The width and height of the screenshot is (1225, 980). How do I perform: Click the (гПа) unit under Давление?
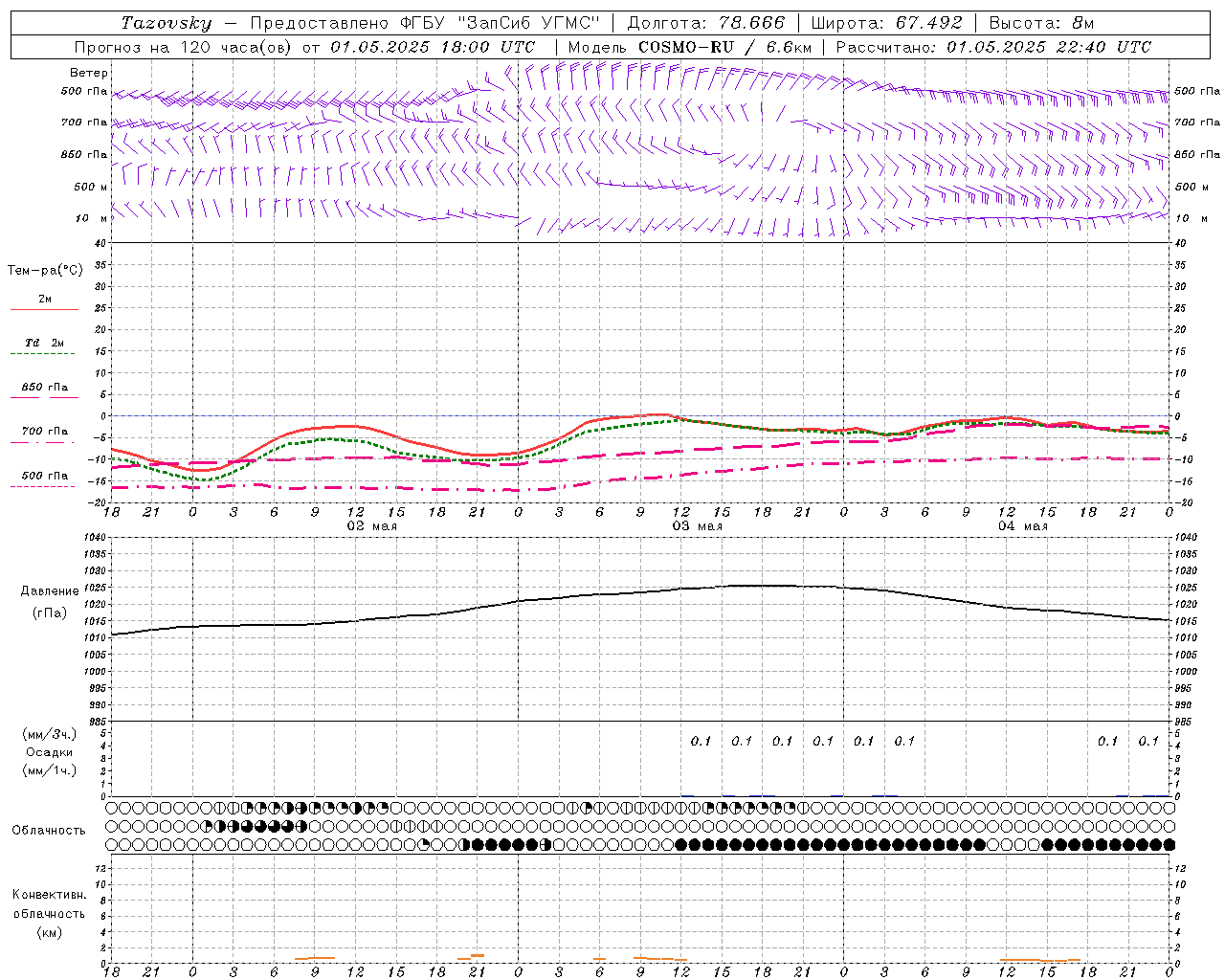click(x=50, y=612)
